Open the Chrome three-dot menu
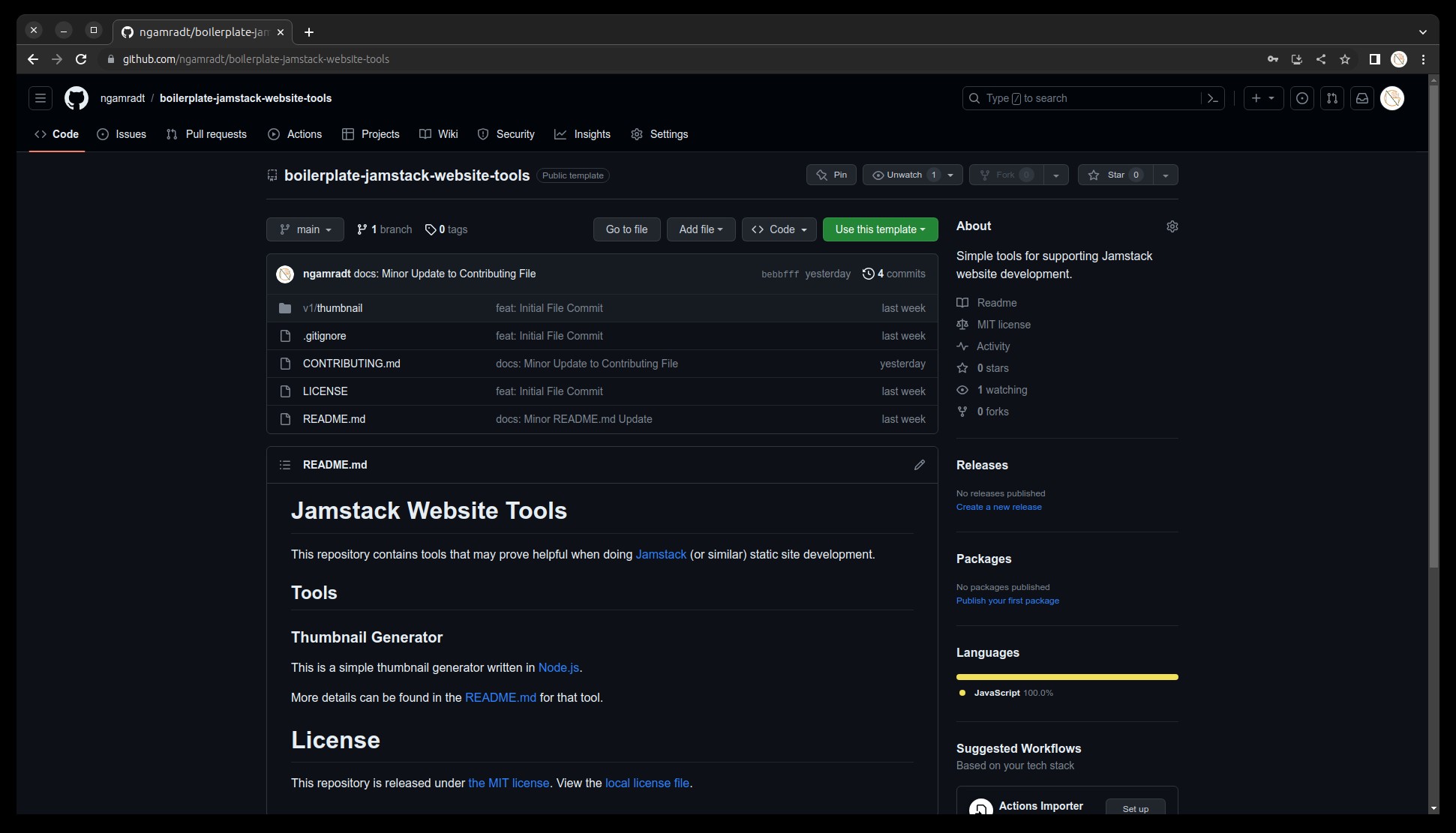1456x833 pixels. [x=1423, y=59]
